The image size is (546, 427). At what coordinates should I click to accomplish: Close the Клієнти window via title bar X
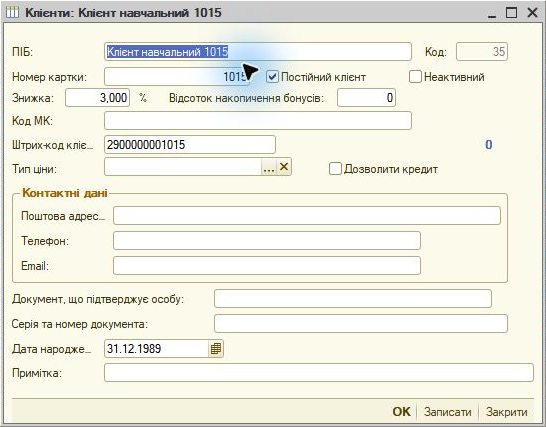click(x=532, y=13)
